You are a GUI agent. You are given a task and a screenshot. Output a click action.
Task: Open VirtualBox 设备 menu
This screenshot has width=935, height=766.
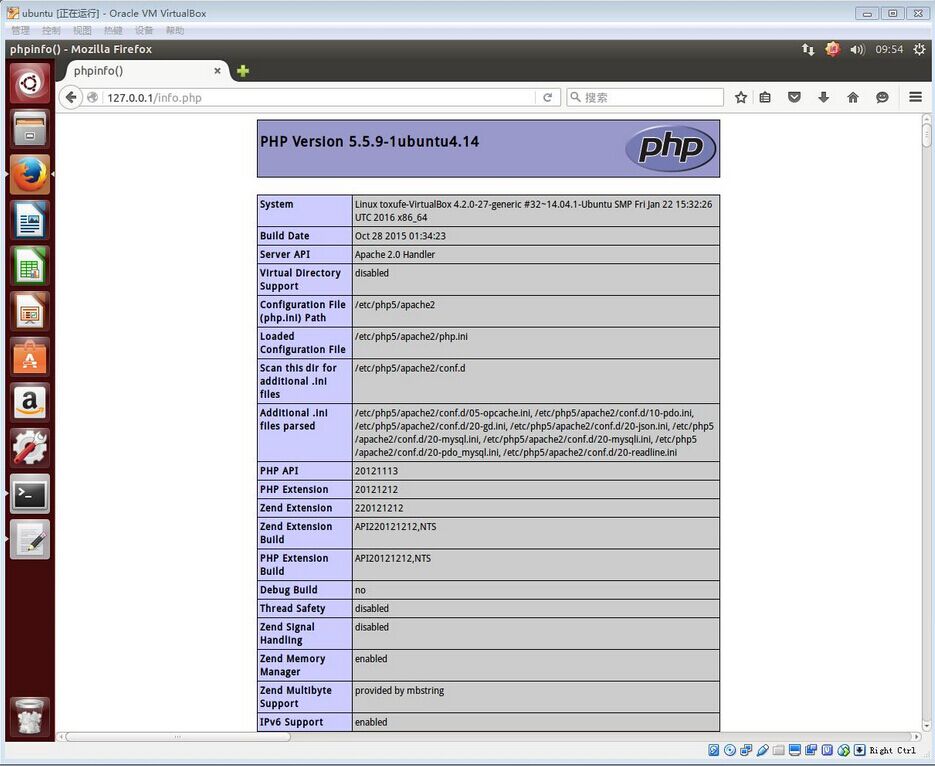[144, 30]
